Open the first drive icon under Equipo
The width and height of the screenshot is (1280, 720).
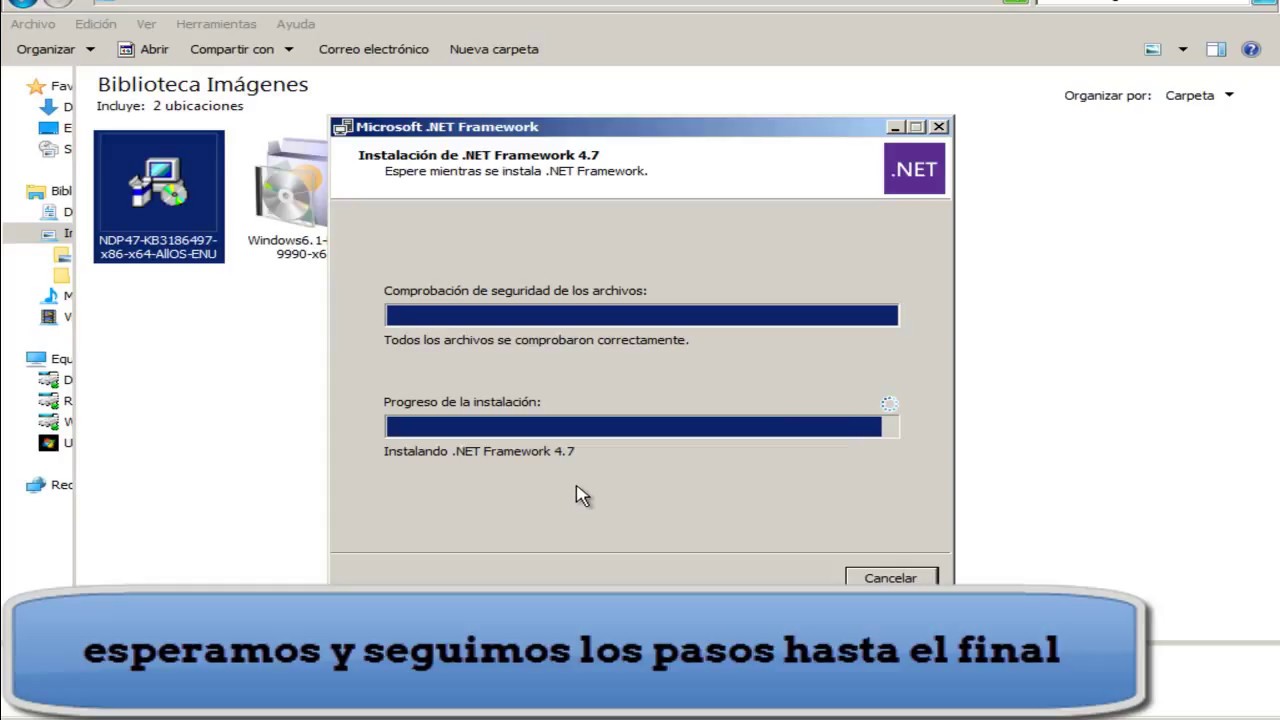(48, 380)
